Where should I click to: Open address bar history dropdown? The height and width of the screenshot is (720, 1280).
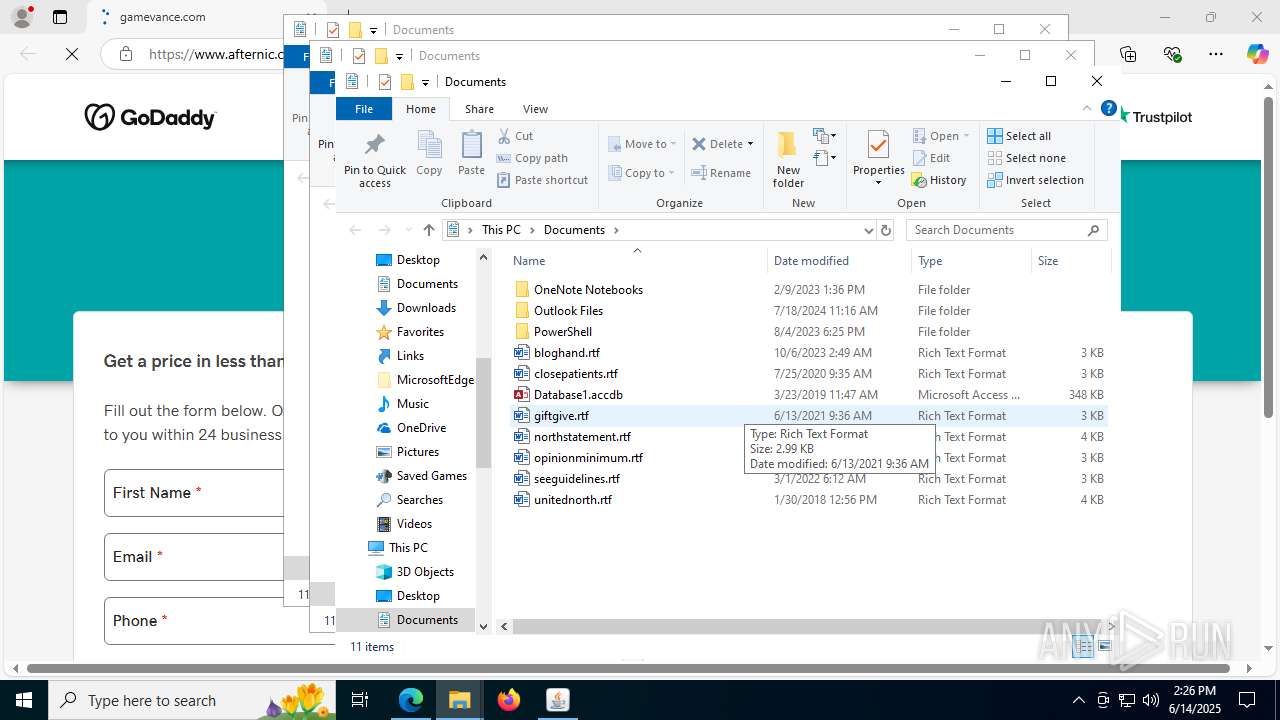[x=868, y=230]
